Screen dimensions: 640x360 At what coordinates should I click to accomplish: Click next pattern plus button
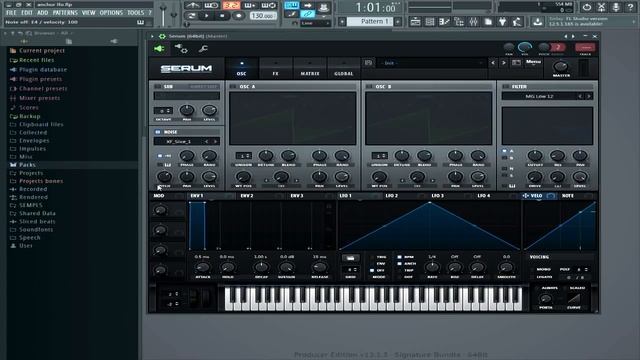[x=398, y=21]
